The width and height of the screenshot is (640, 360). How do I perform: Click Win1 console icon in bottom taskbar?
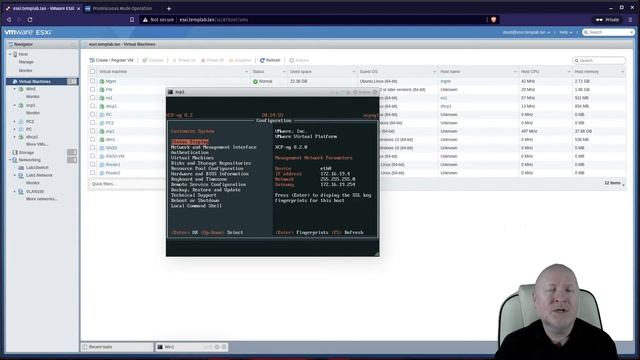click(160, 347)
